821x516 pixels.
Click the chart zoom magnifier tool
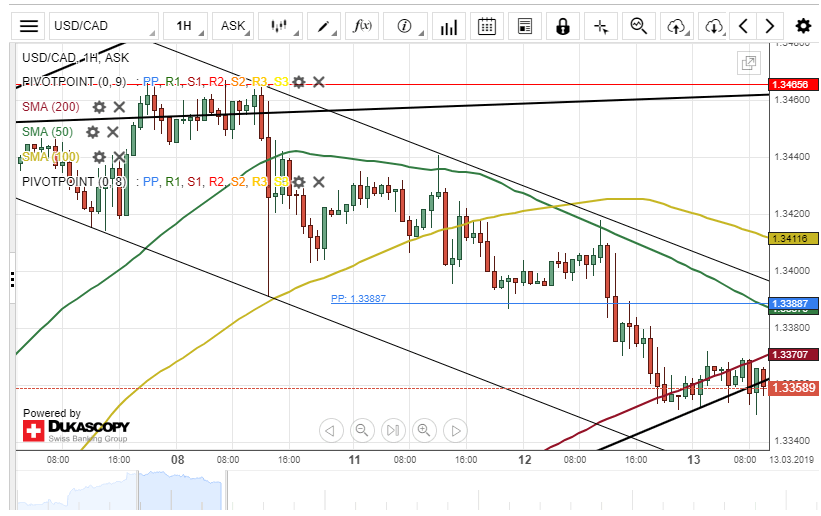tap(639, 26)
